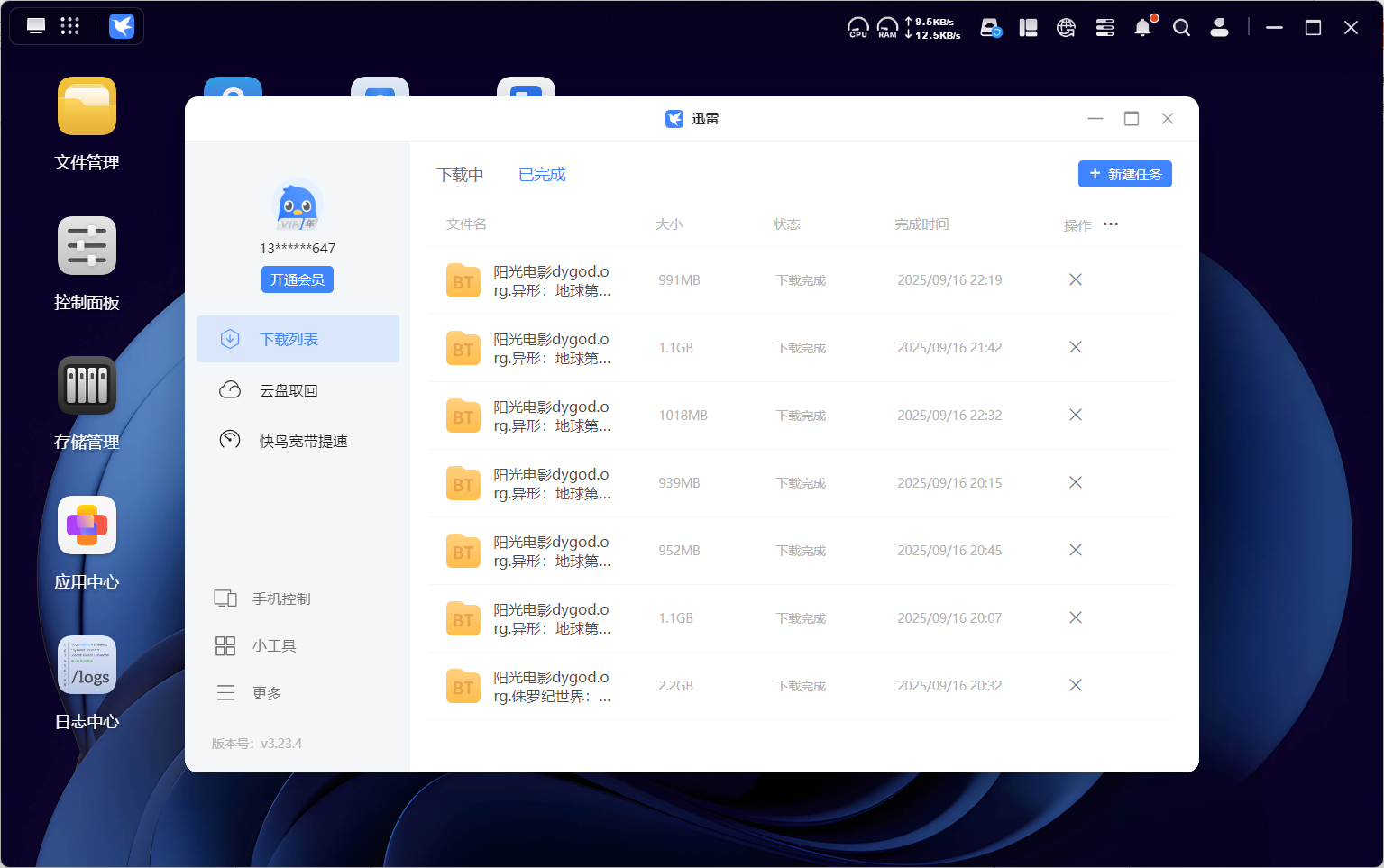The height and width of the screenshot is (868, 1384).
Task: Click the account number 13******647
Action: point(298,249)
